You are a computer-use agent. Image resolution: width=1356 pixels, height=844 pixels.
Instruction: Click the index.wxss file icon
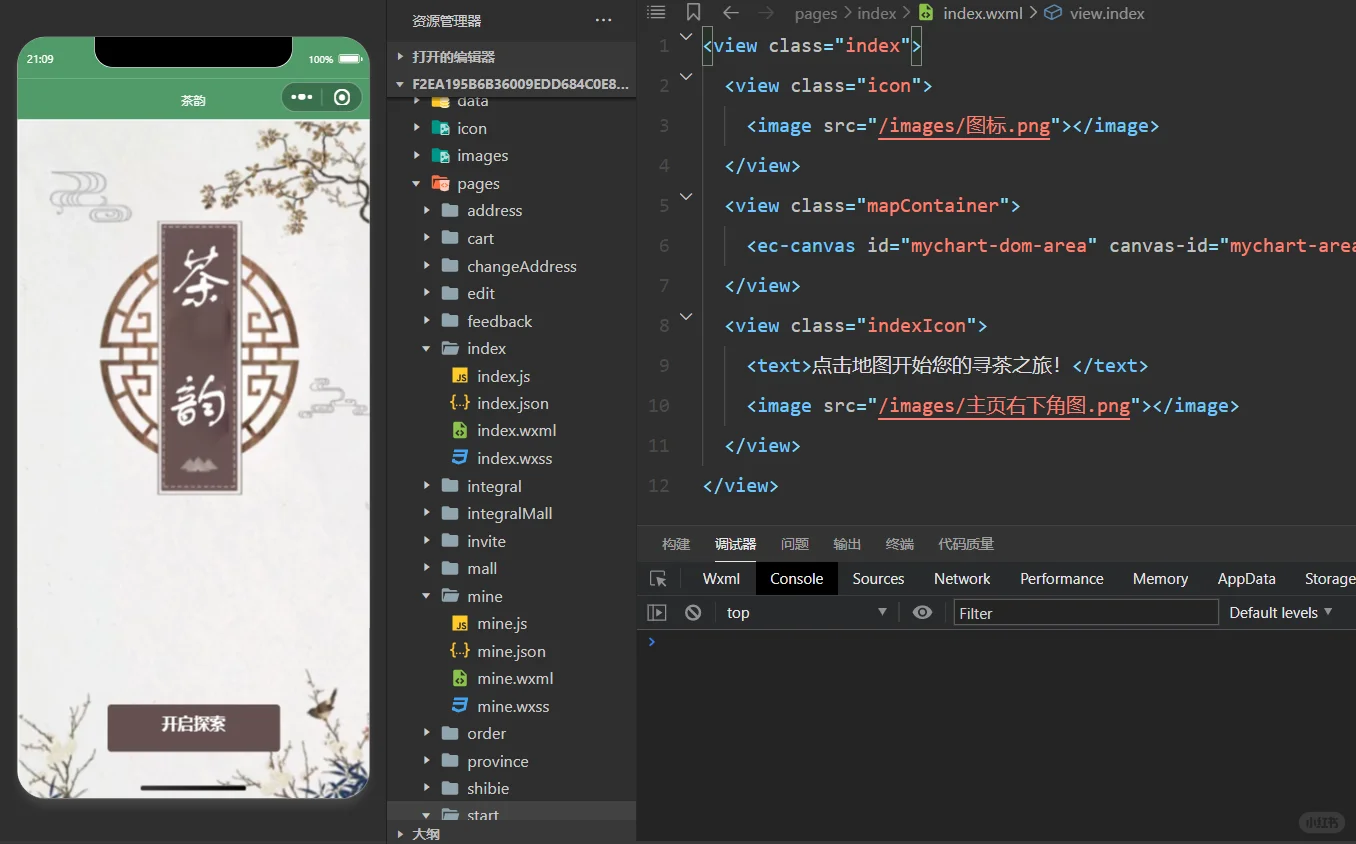point(460,459)
